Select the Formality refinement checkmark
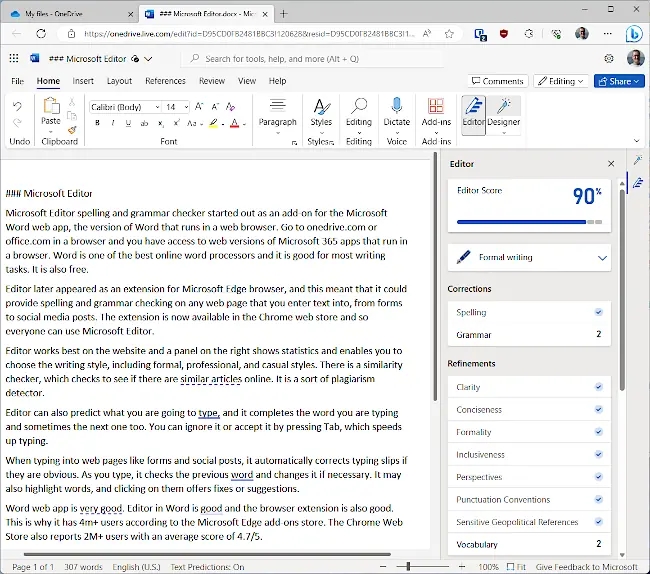This screenshot has width=650, height=574. (x=599, y=432)
